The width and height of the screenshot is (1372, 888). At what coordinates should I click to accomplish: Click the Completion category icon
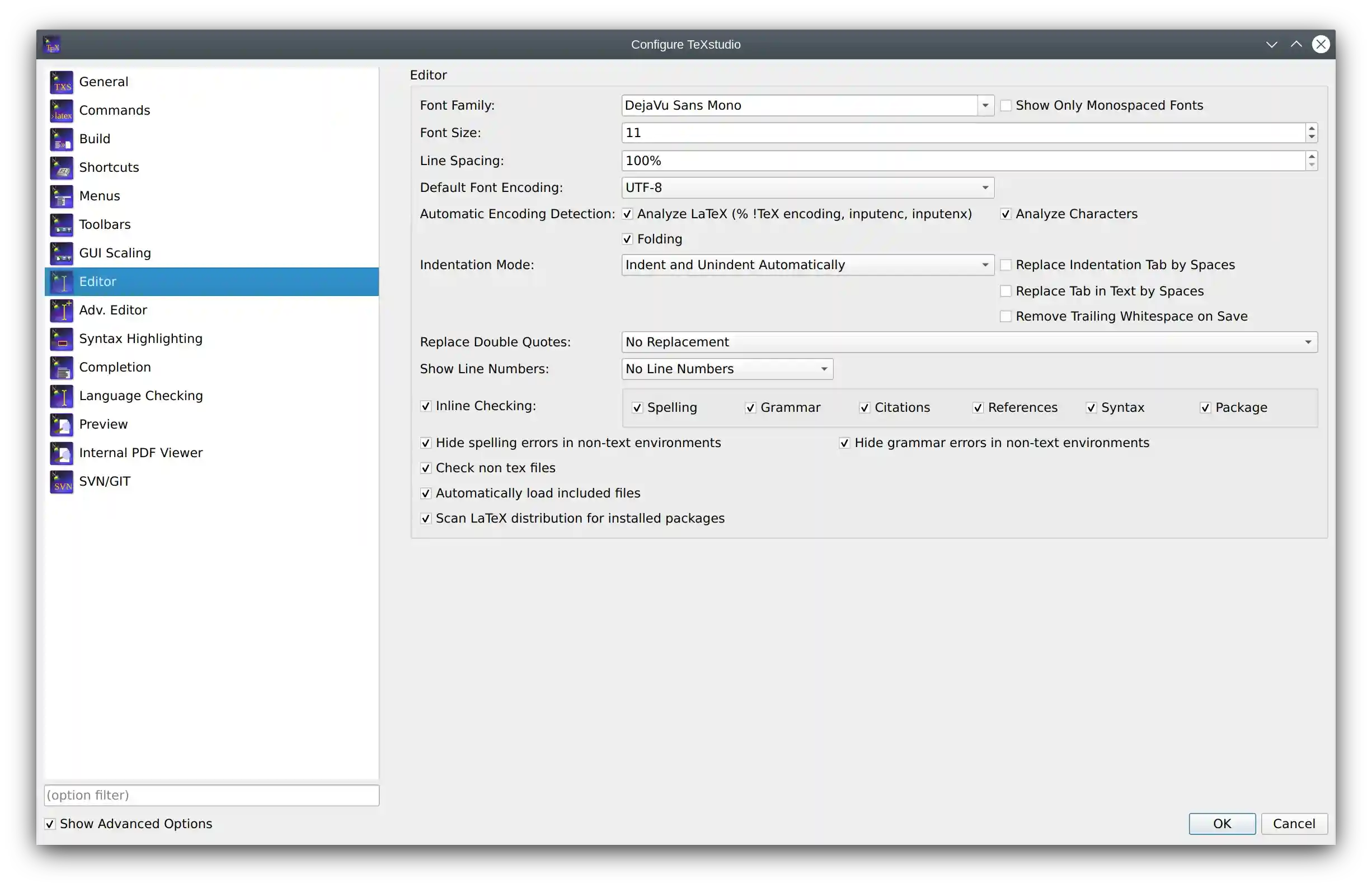point(62,367)
